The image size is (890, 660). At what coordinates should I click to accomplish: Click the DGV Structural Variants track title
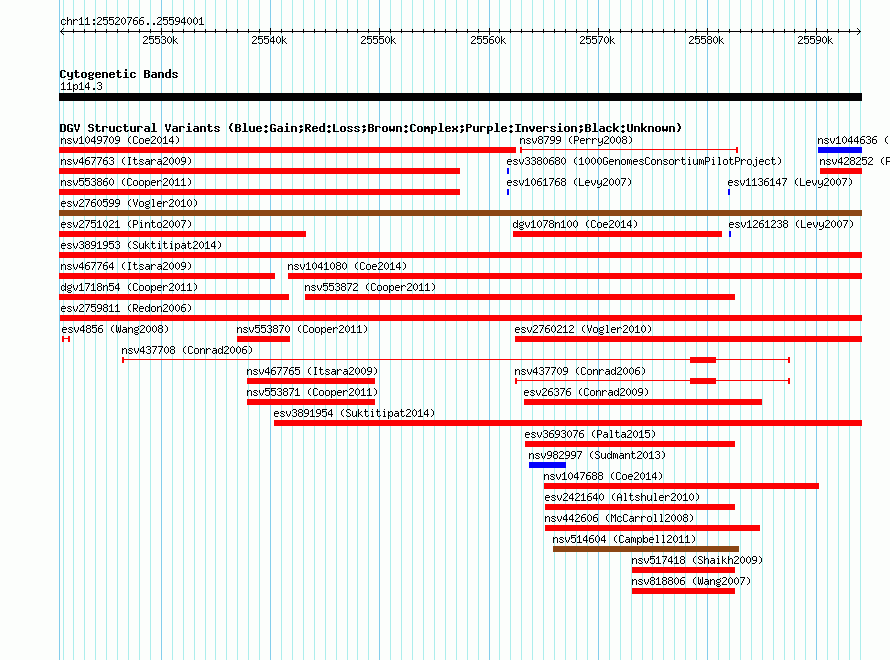pyautogui.click(x=371, y=128)
